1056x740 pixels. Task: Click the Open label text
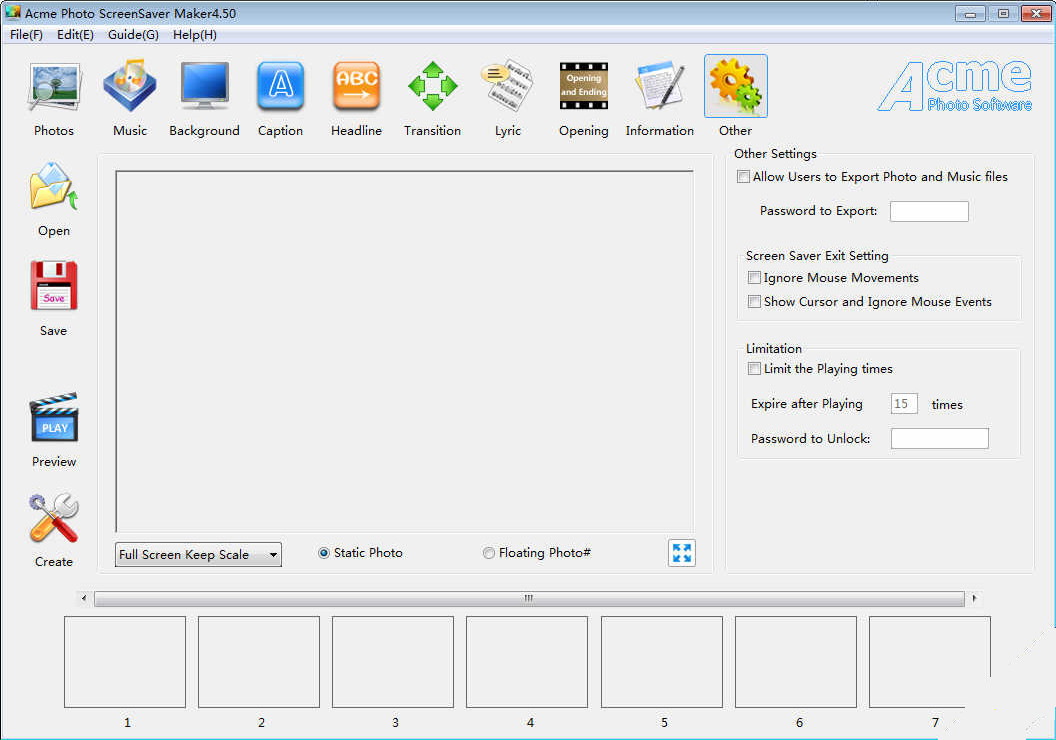click(54, 231)
